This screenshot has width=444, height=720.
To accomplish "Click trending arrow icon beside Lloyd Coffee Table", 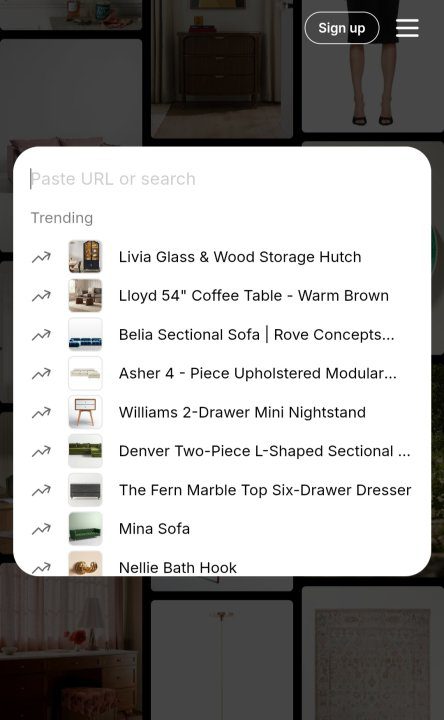I will (x=41, y=296).
